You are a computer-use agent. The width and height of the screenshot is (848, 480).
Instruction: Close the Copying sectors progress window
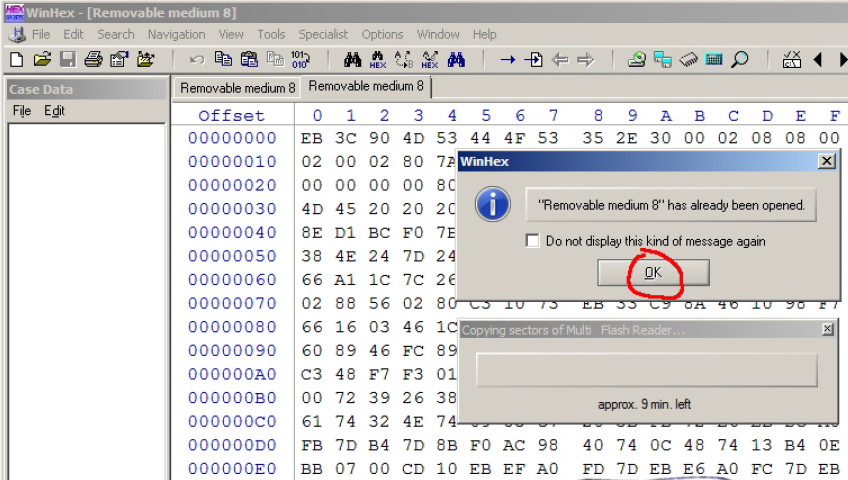pyautogui.click(x=827, y=329)
